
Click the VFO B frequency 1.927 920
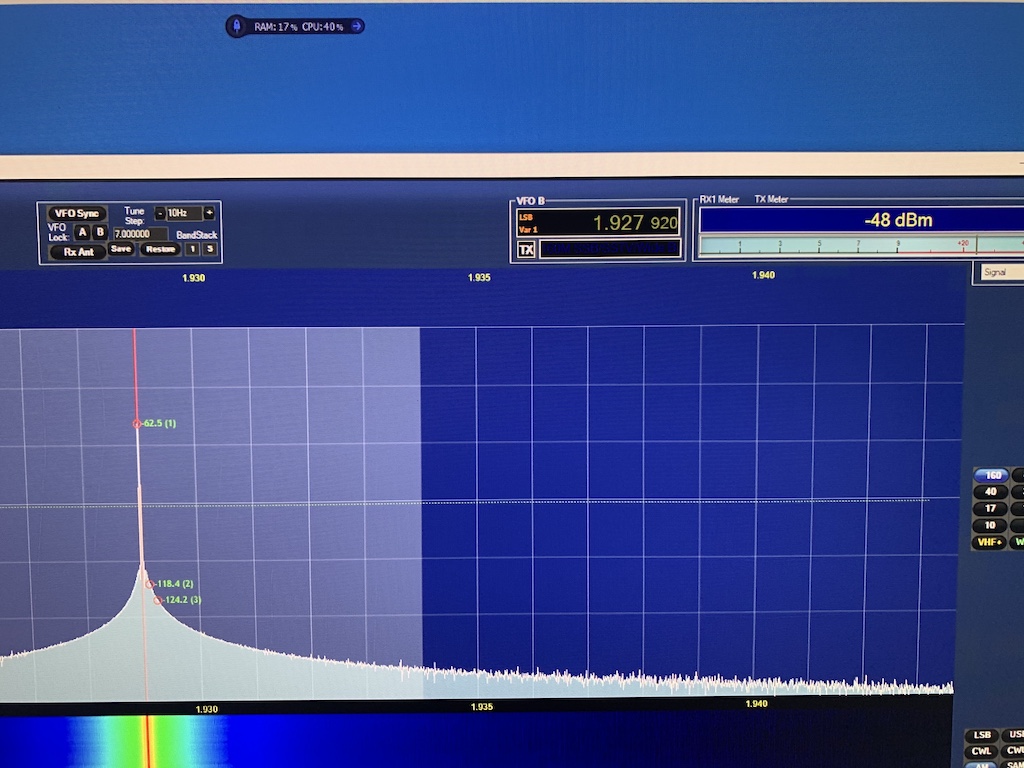[x=635, y=223]
